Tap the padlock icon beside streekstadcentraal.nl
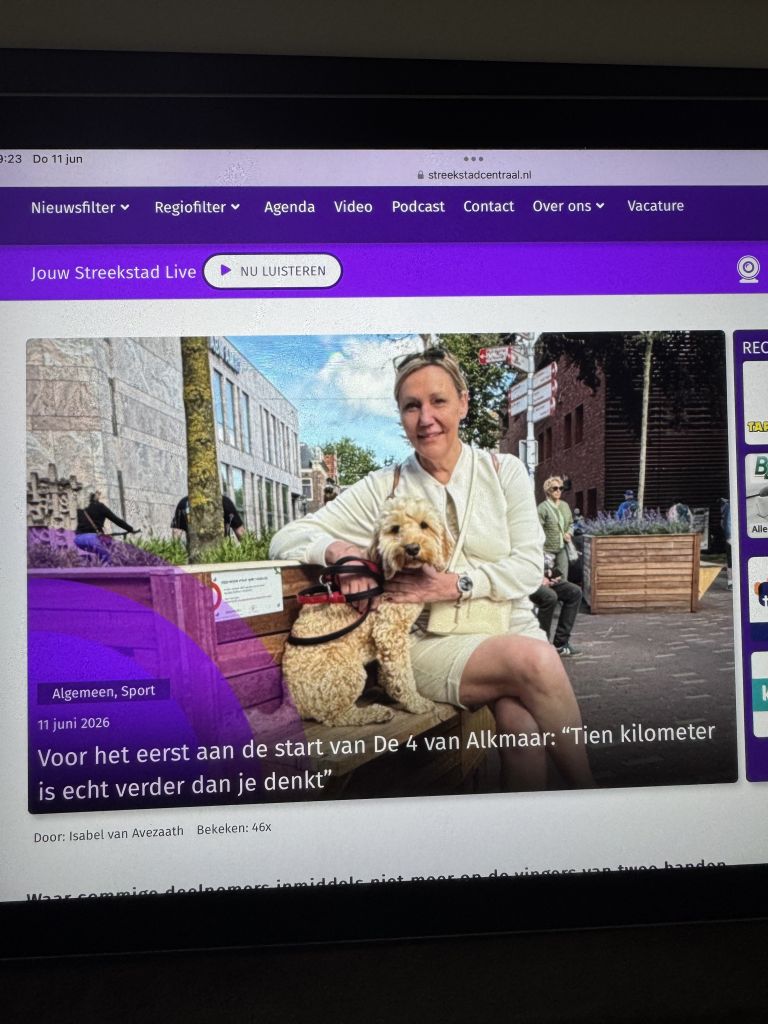This screenshot has width=768, height=1024. point(421,175)
